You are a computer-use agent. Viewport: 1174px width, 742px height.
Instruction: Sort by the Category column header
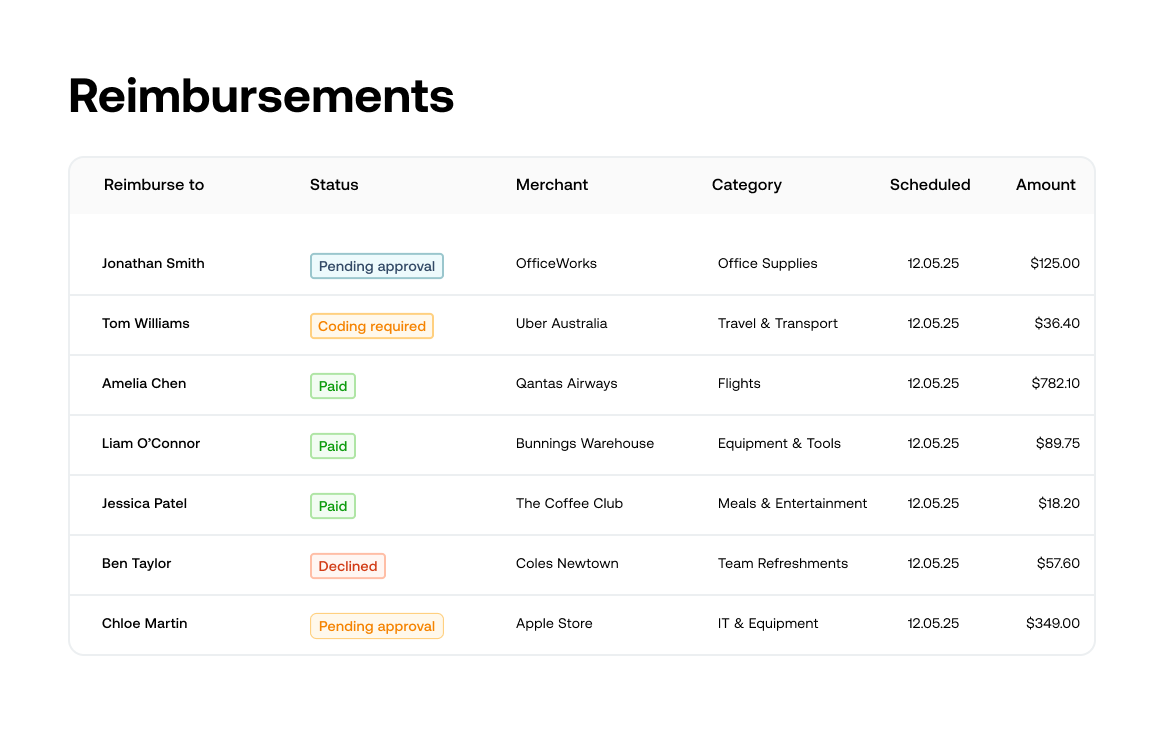pos(747,185)
